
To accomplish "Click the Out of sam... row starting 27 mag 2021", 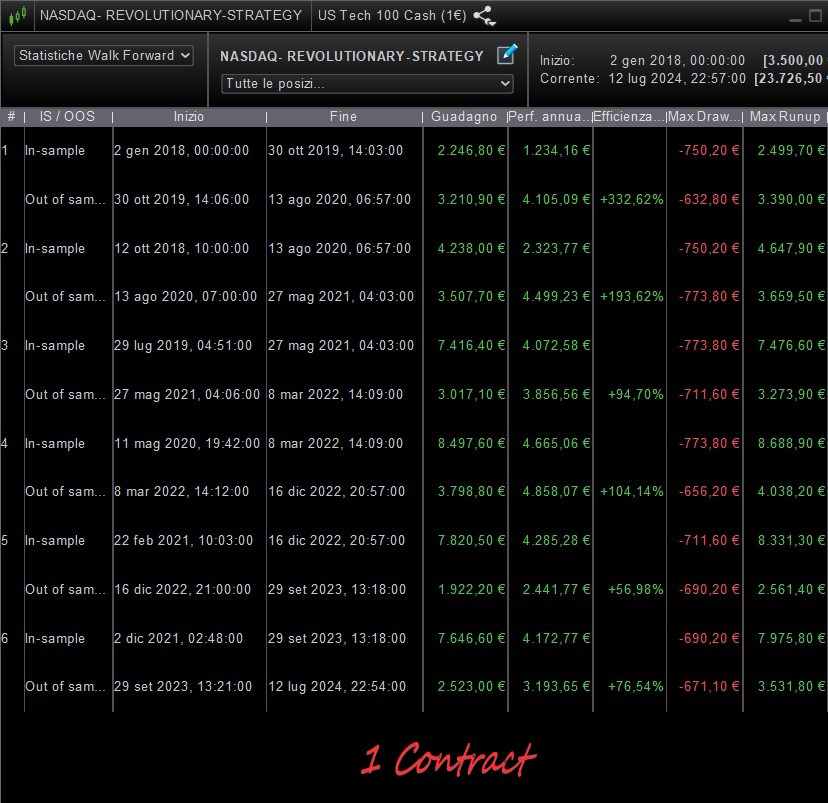I will tap(413, 394).
